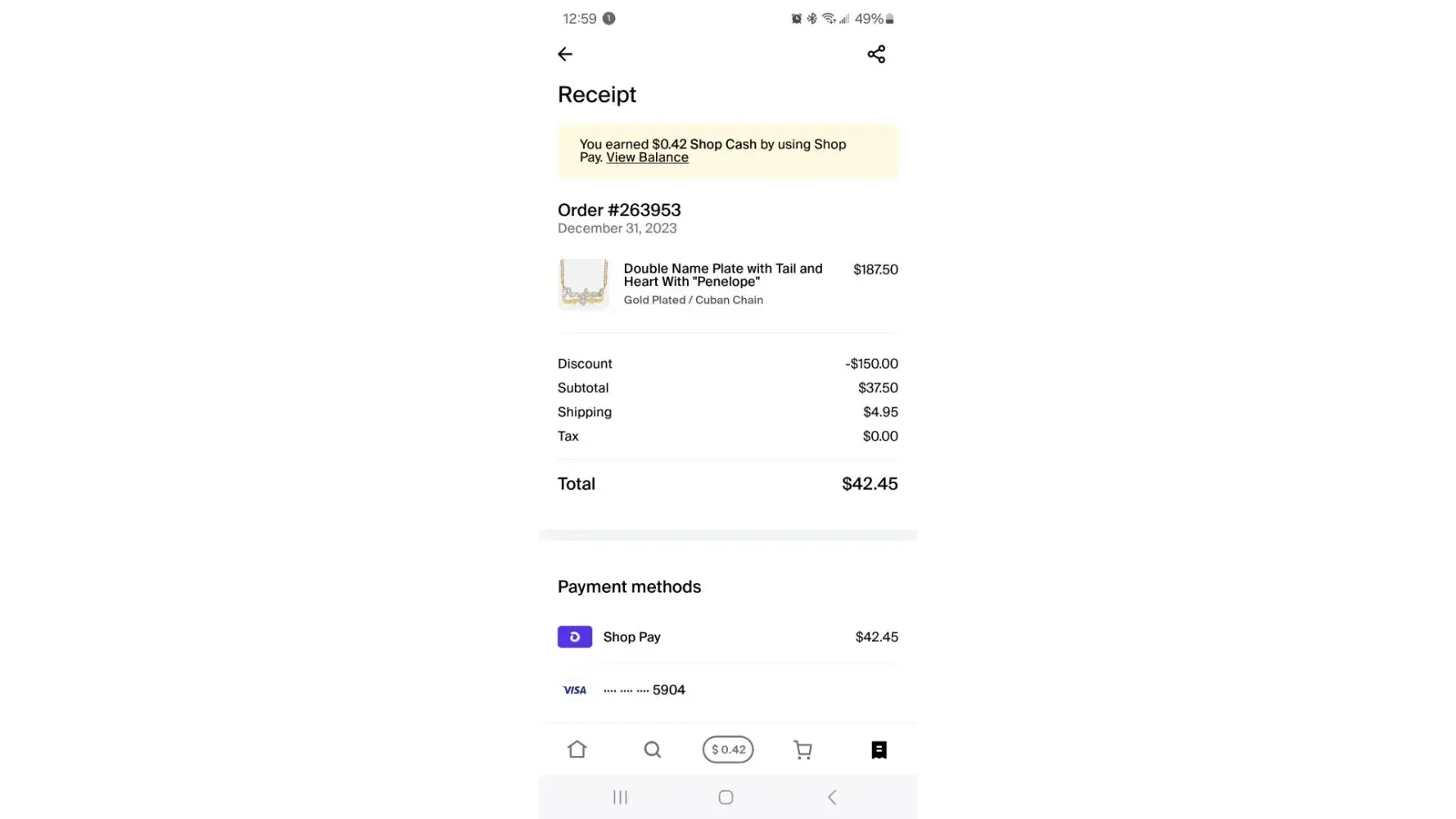Open the Penelope necklace product thumbnail
The height and width of the screenshot is (819, 1456).
pos(583,283)
